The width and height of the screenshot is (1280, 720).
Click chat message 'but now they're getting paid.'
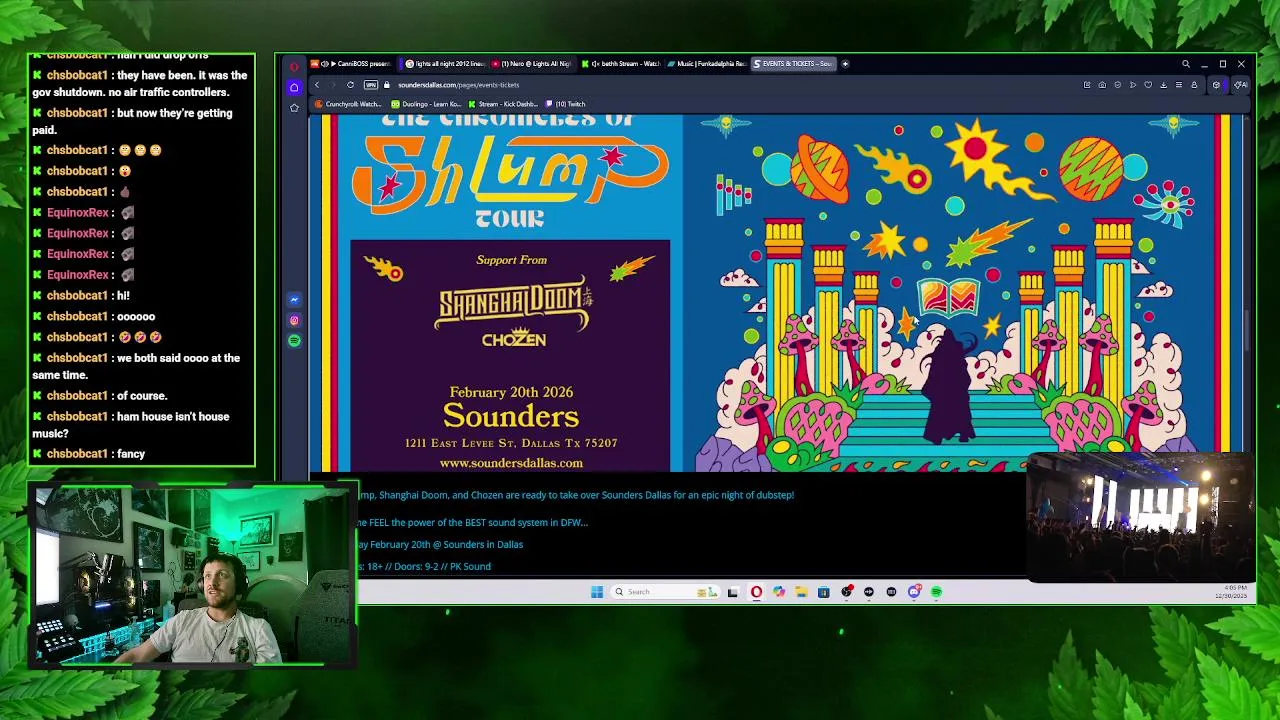[139, 121]
